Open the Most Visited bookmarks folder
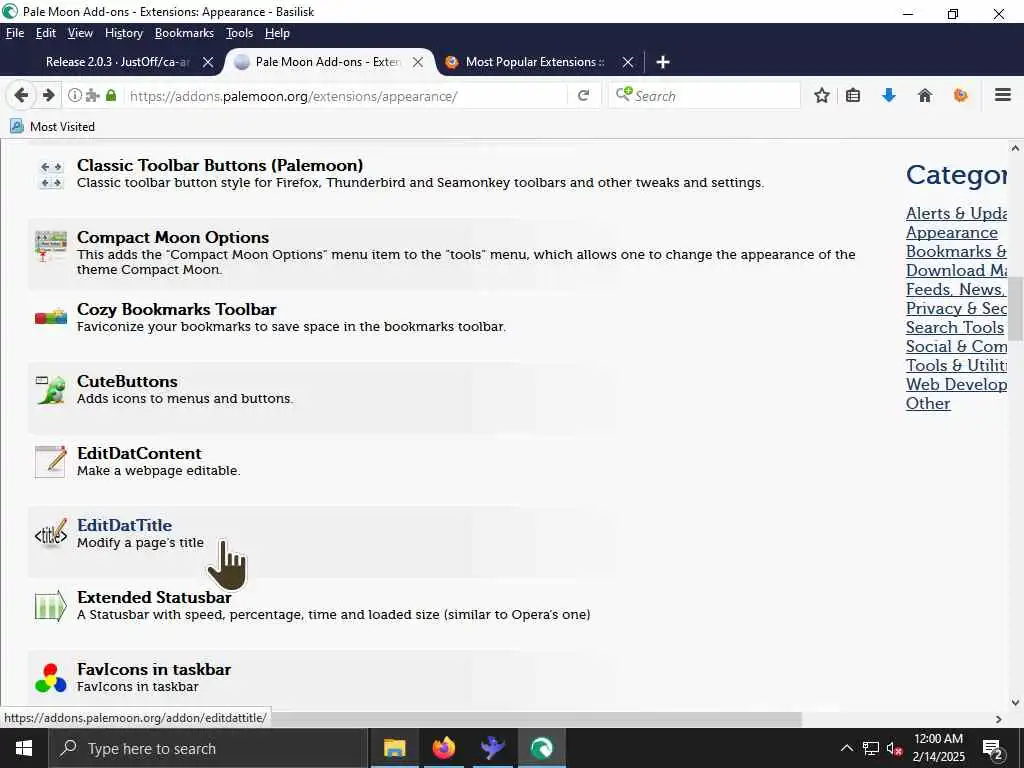The height and width of the screenshot is (768, 1024). tap(52, 127)
